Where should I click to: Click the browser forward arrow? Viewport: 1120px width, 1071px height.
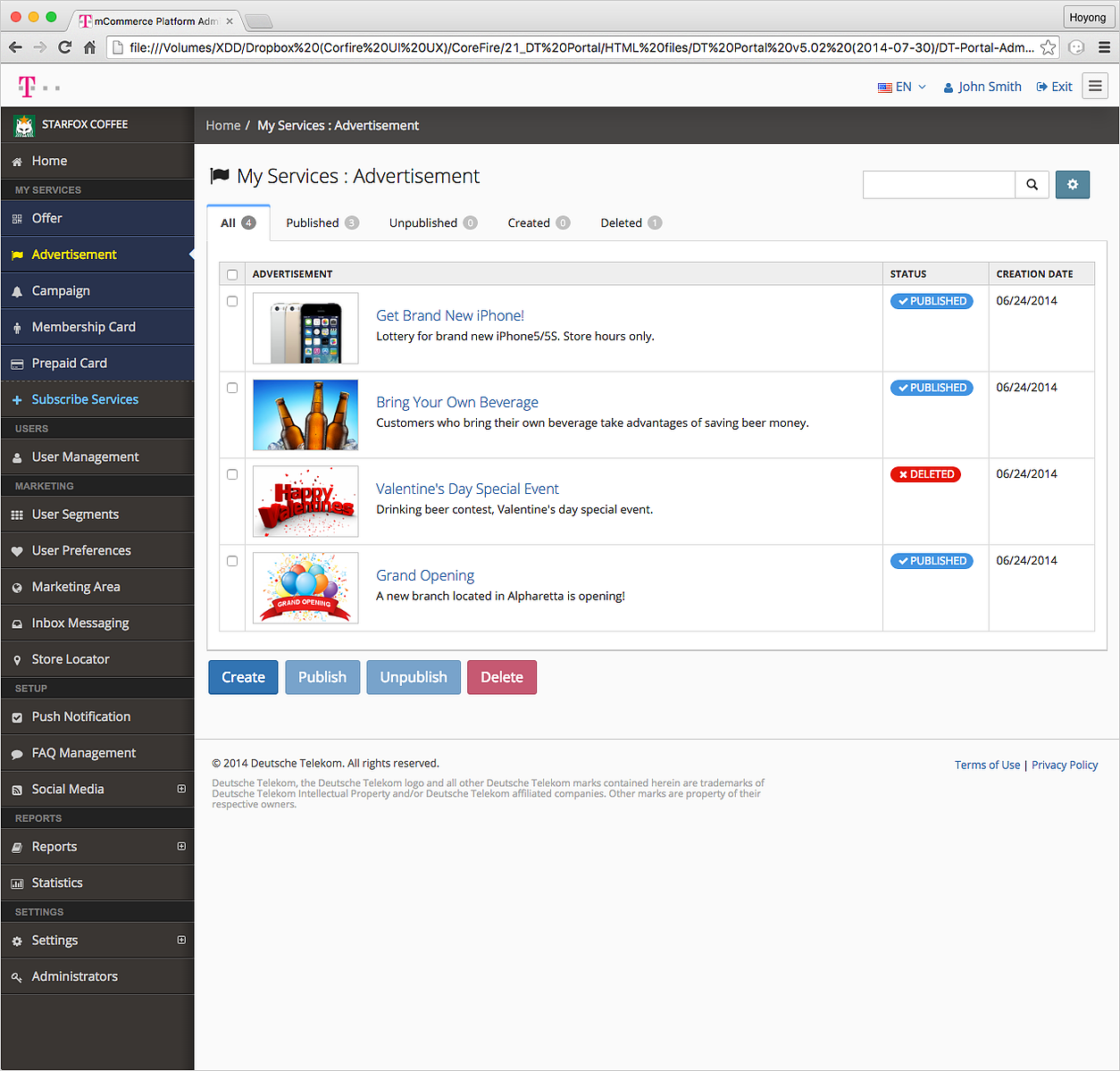click(x=39, y=47)
